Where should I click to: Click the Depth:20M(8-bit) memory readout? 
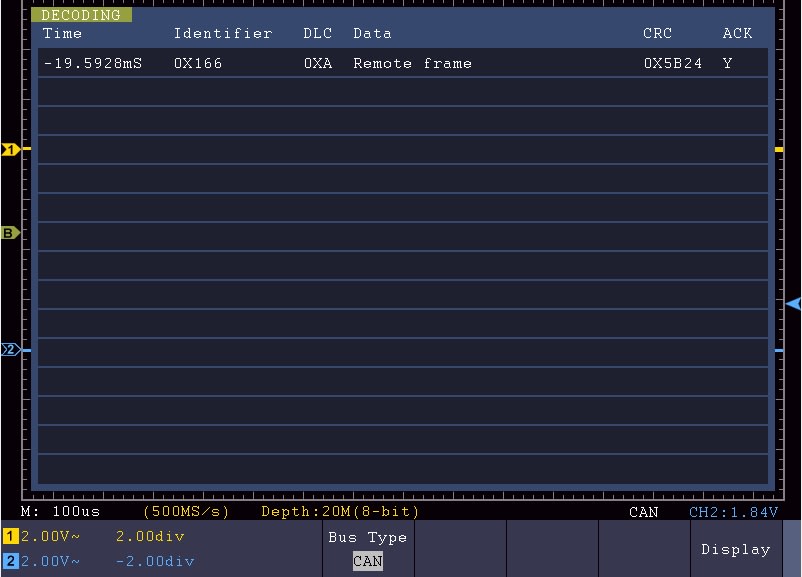340,512
